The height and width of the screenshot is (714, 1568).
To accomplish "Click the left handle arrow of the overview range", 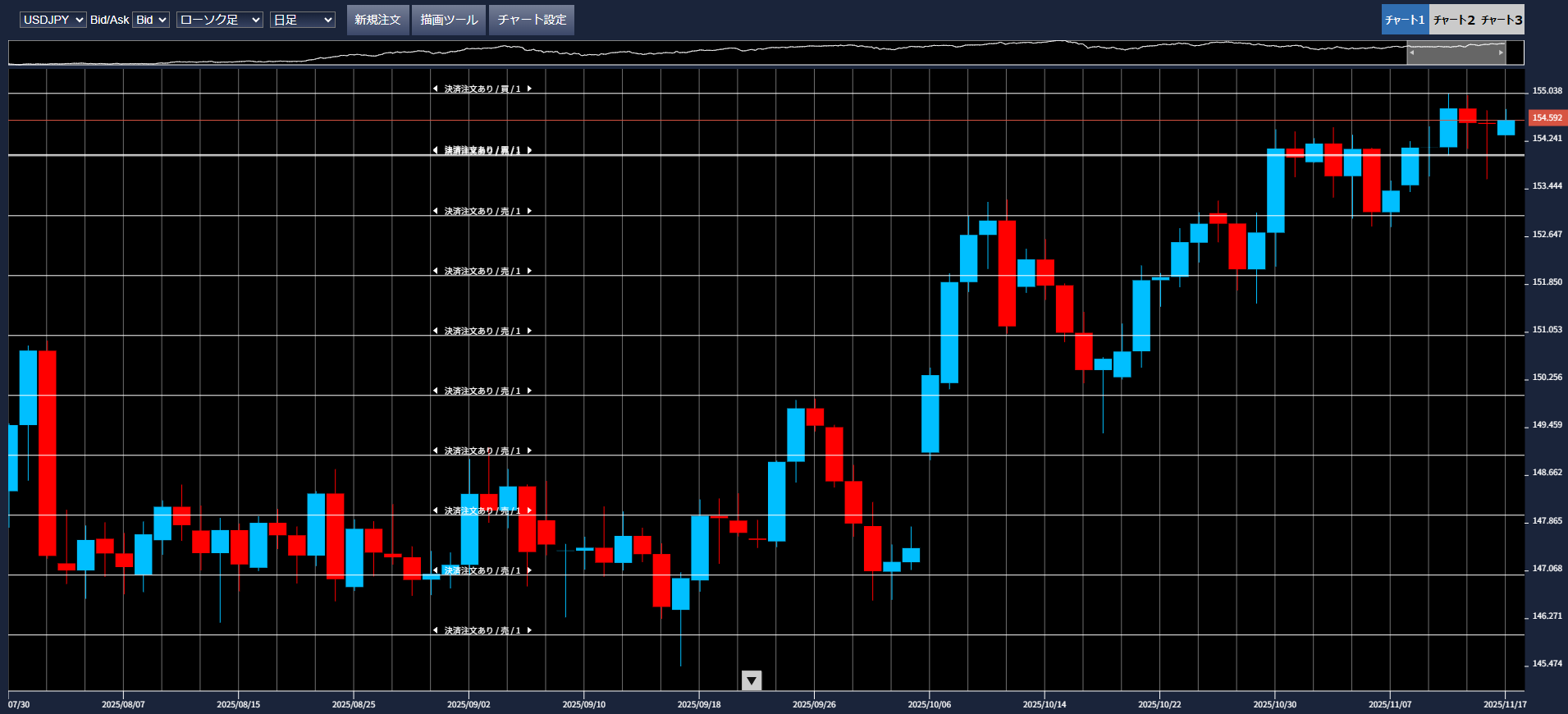I will [x=1411, y=53].
